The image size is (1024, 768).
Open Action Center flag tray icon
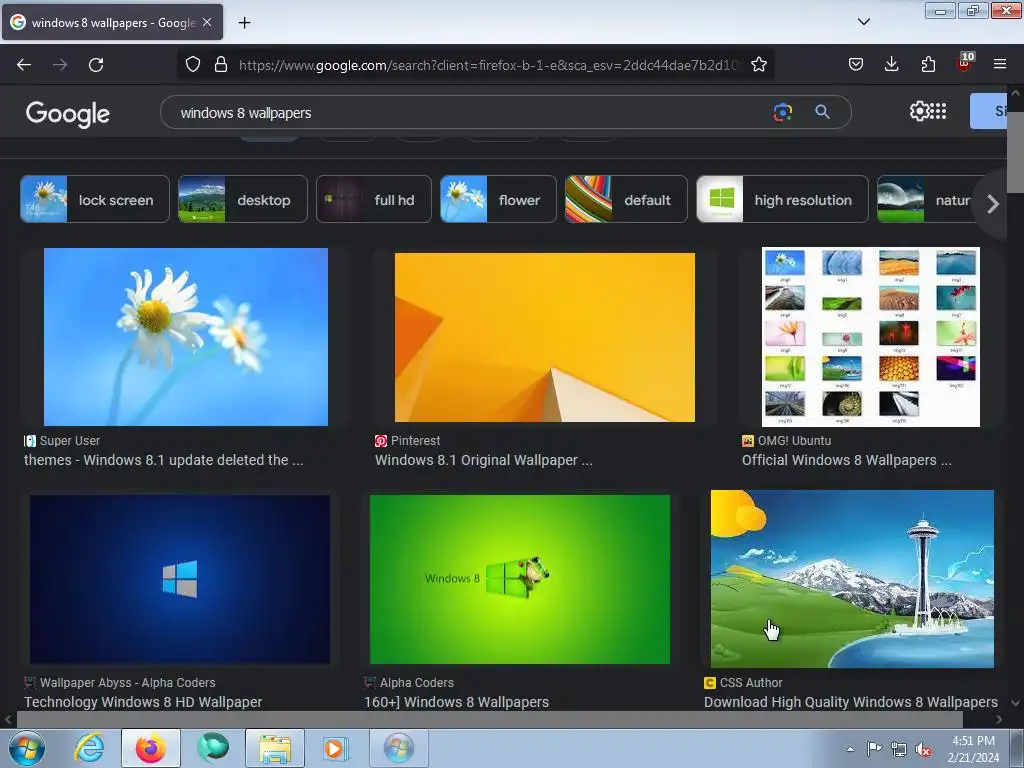click(874, 749)
